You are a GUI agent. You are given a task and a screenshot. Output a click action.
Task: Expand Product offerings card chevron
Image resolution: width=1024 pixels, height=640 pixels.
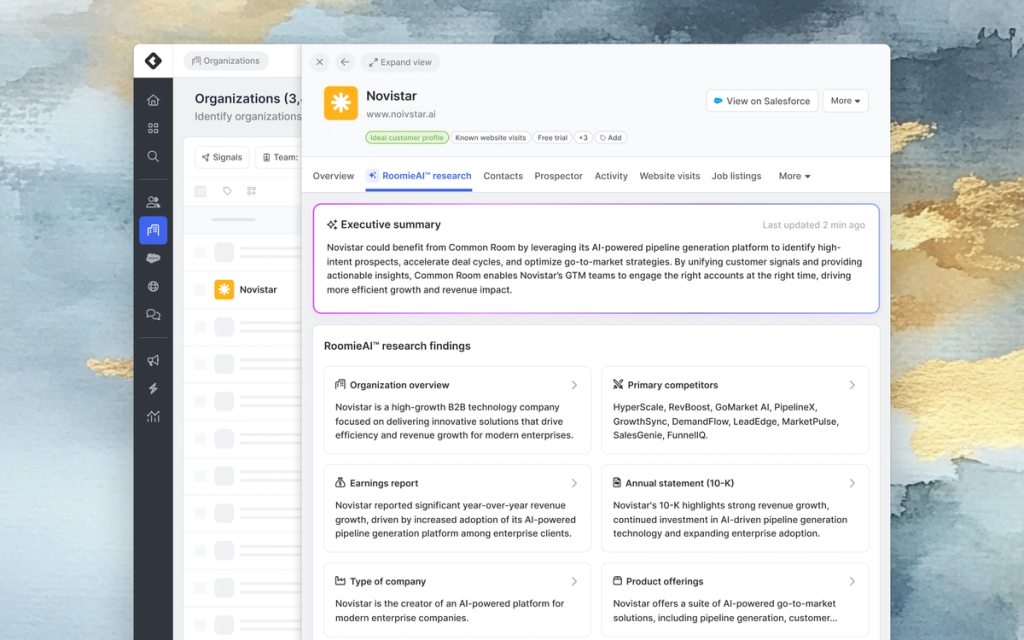pyautogui.click(x=852, y=581)
